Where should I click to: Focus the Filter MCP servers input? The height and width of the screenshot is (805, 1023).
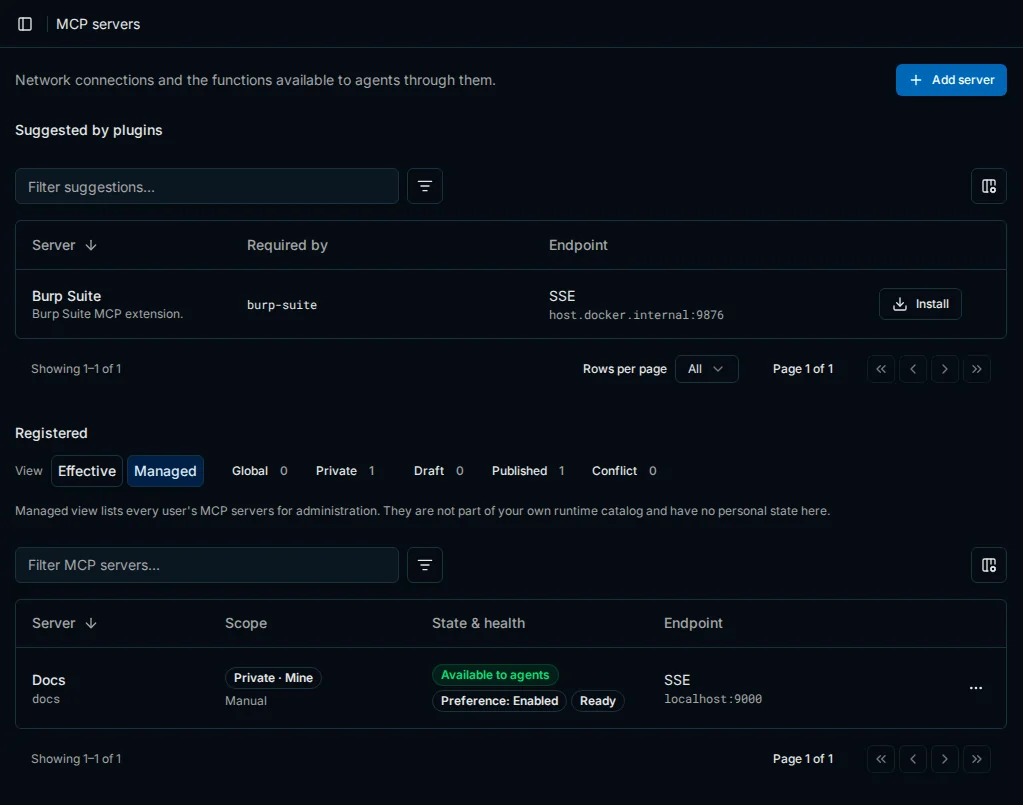(x=207, y=565)
